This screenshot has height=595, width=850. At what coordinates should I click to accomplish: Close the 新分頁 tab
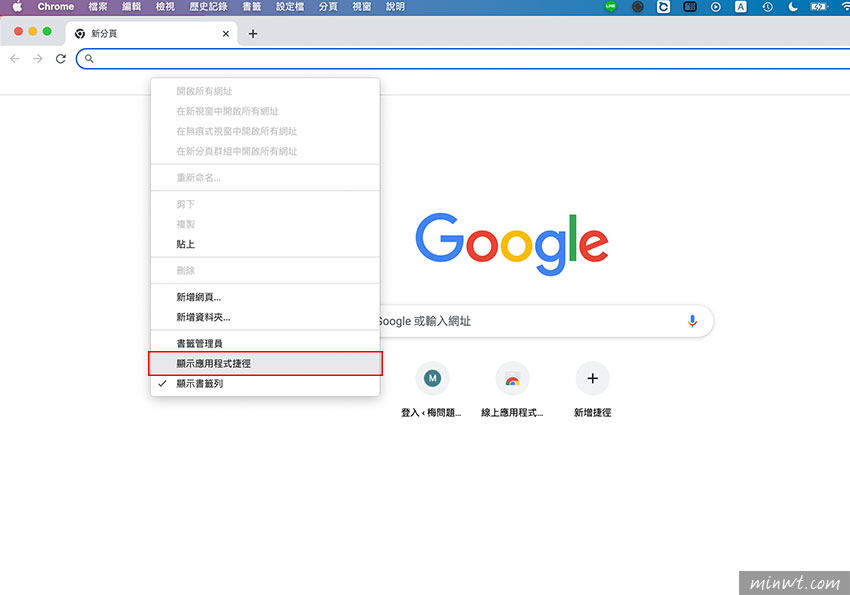226,34
